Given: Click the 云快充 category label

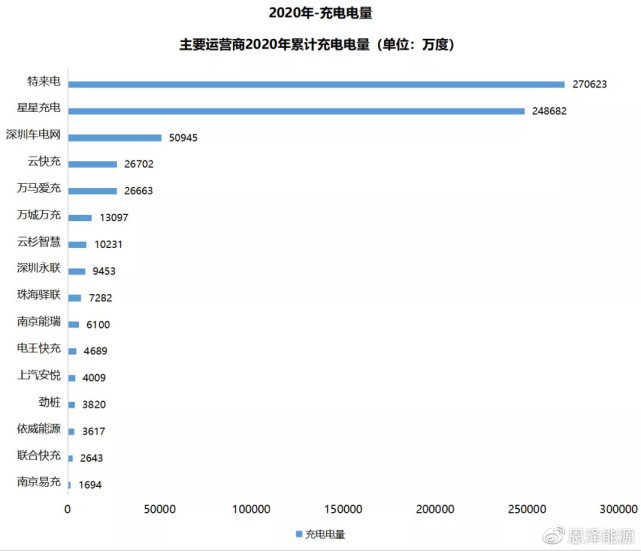Looking at the screenshot, I should coord(44,161).
